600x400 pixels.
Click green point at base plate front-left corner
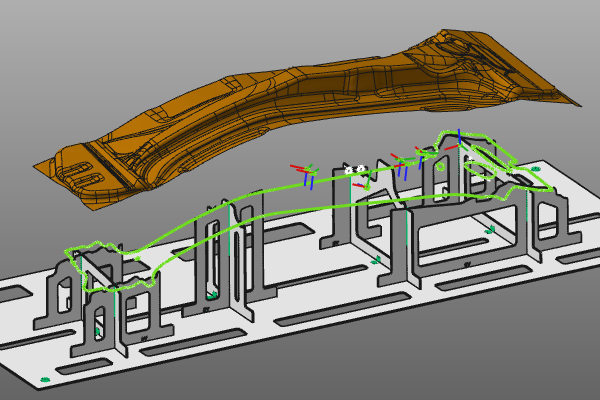(46, 380)
